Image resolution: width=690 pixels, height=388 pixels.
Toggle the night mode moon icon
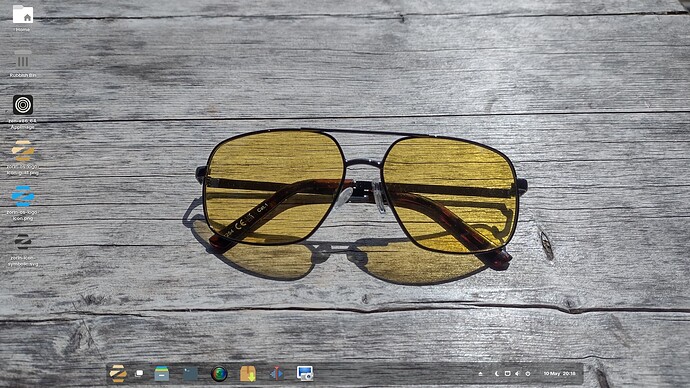(x=497, y=373)
